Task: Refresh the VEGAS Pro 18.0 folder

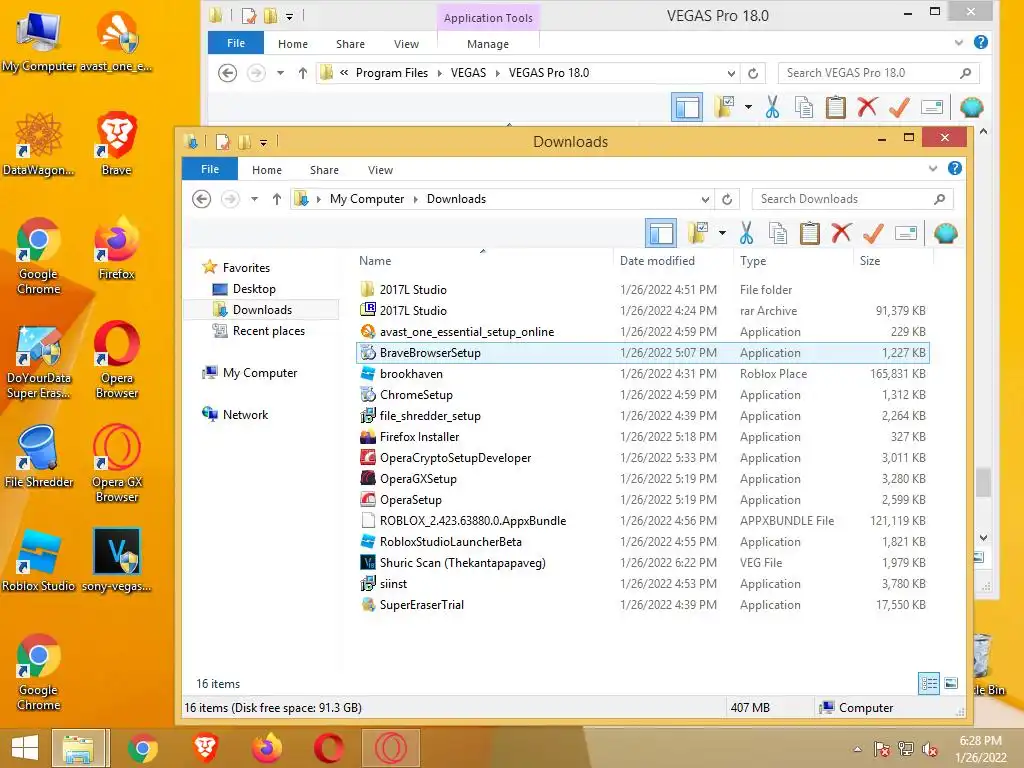Action: pyautogui.click(x=753, y=72)
